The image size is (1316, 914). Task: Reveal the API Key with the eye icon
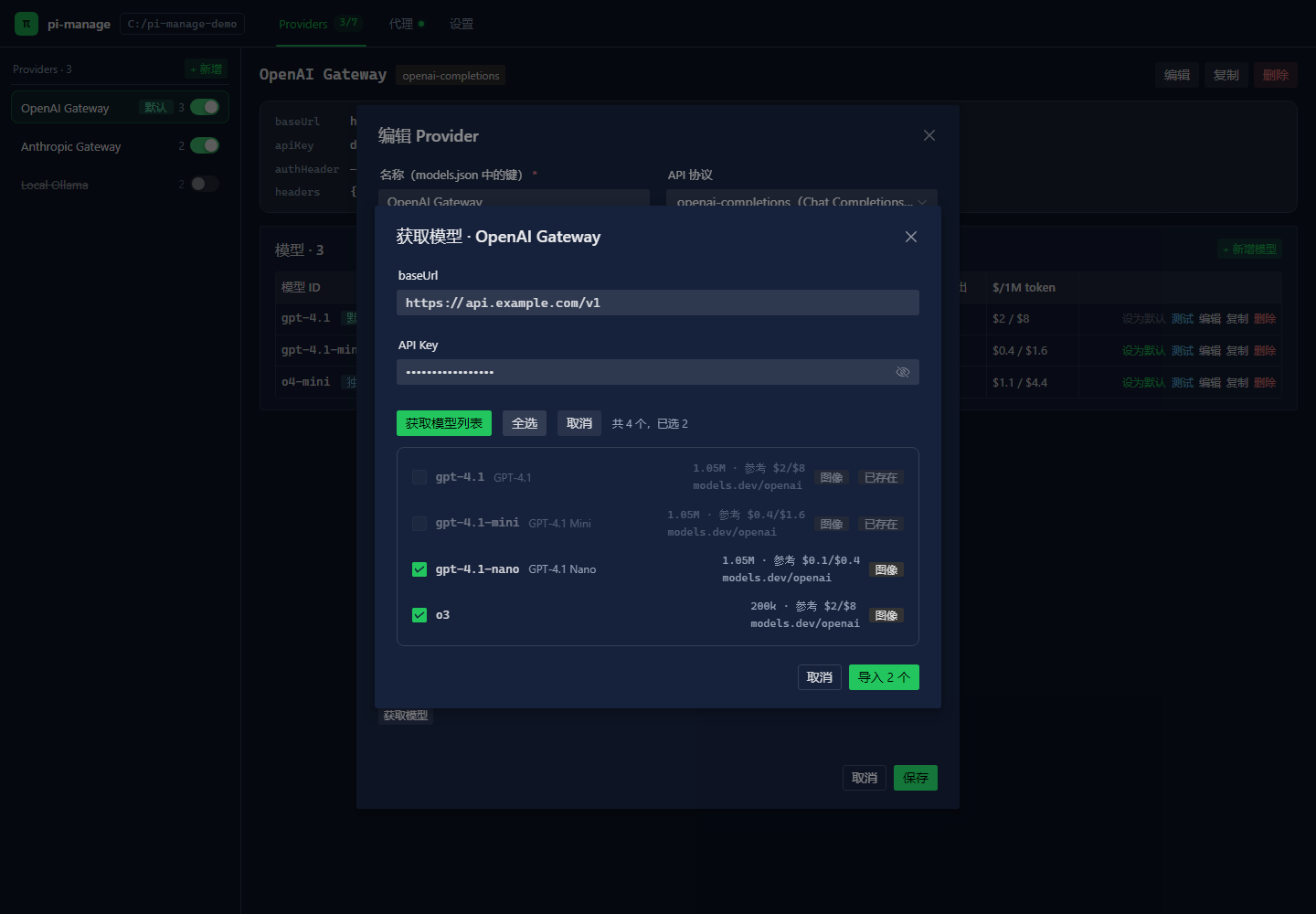[x=903, y=372]
